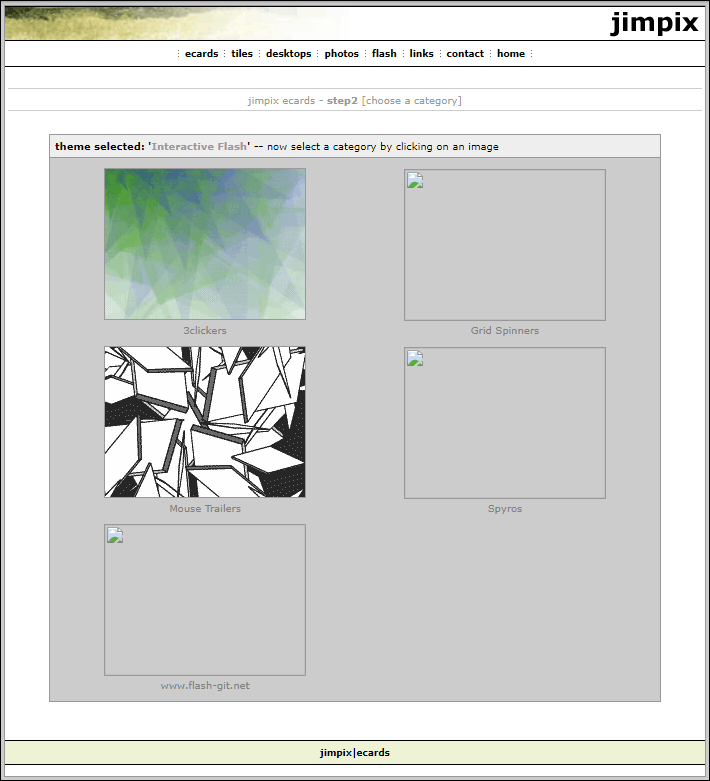The width and height of the screenshot is (710, 781).
Task: Click the Grid Spinners caption text
Action: pos(505,331)
